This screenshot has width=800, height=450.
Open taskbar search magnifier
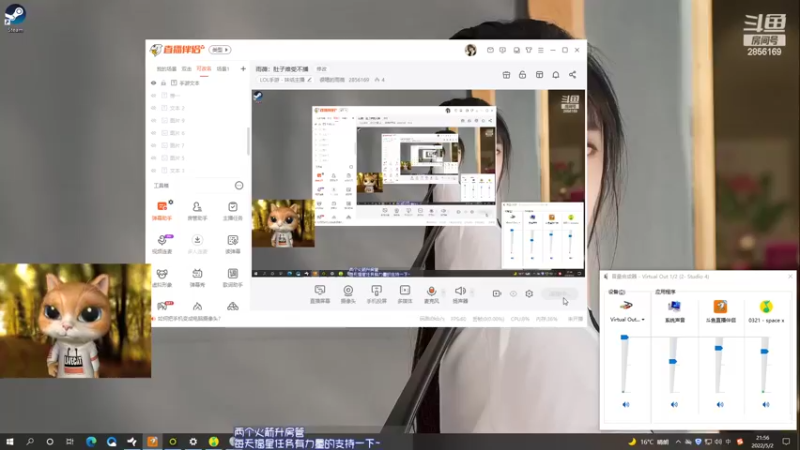pyautogui.click(x=30, y=441)
